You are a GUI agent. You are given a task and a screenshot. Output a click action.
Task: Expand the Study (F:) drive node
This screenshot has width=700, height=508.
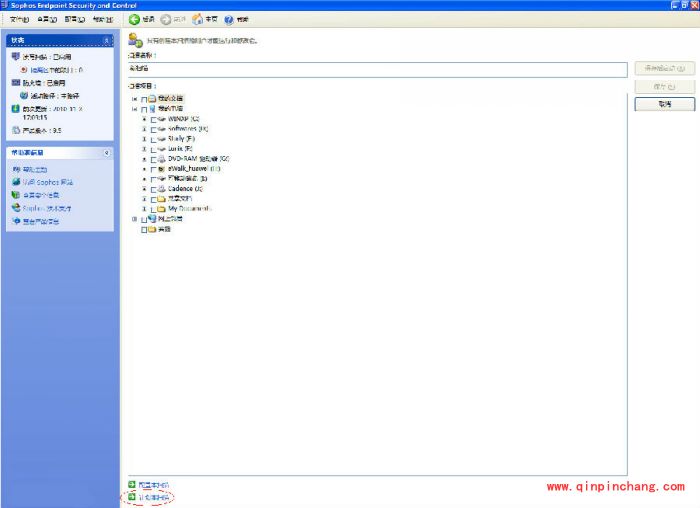tap(144, 139)
